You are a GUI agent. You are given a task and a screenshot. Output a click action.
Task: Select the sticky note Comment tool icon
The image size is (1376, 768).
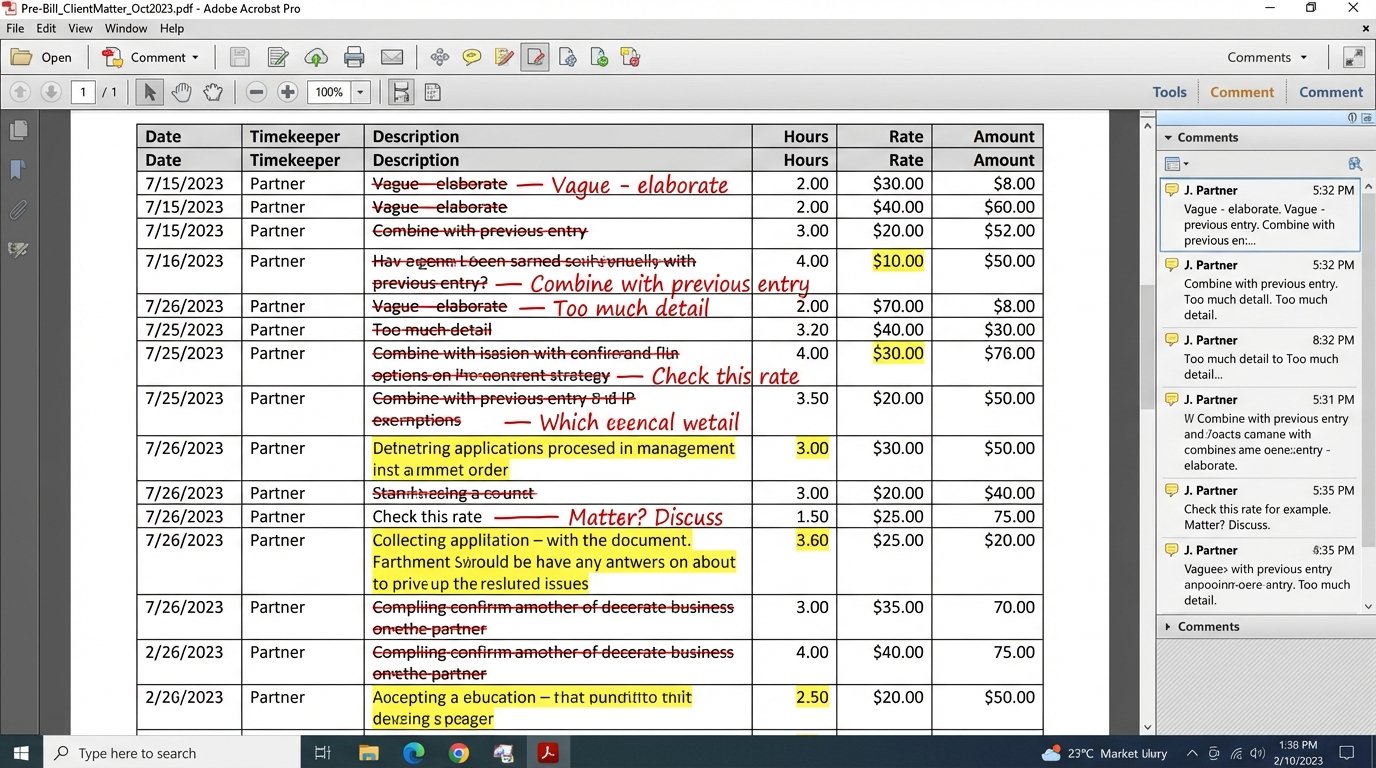click(471, 57)
